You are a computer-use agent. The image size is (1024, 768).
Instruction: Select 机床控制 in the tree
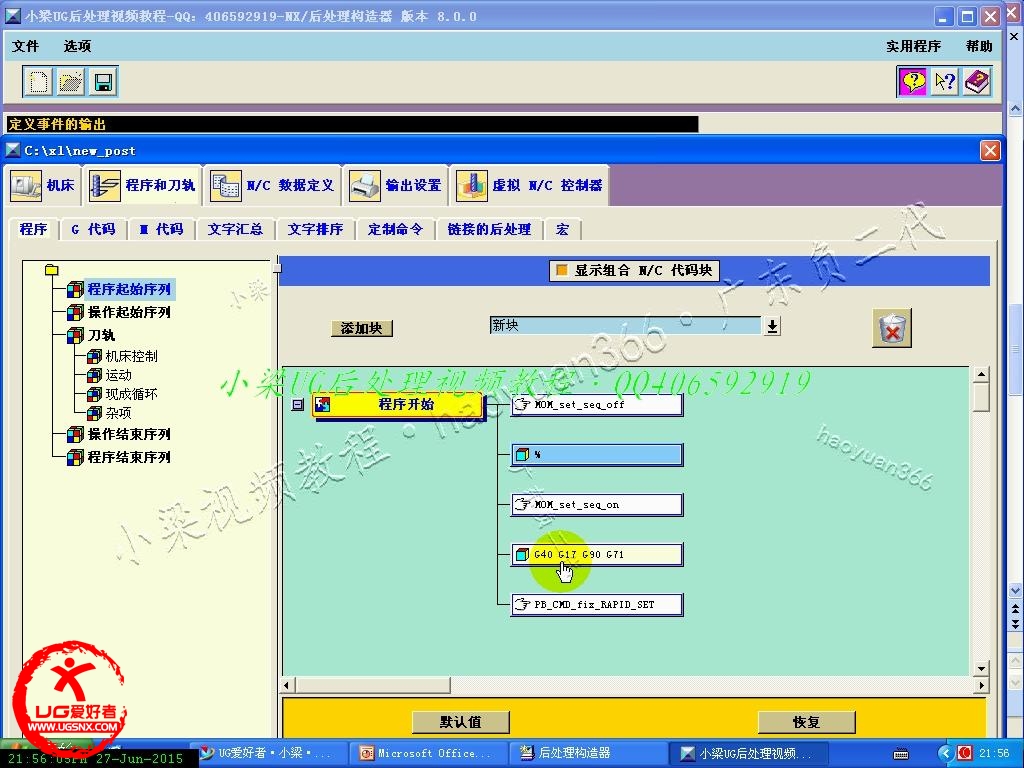tap(131, 356)
